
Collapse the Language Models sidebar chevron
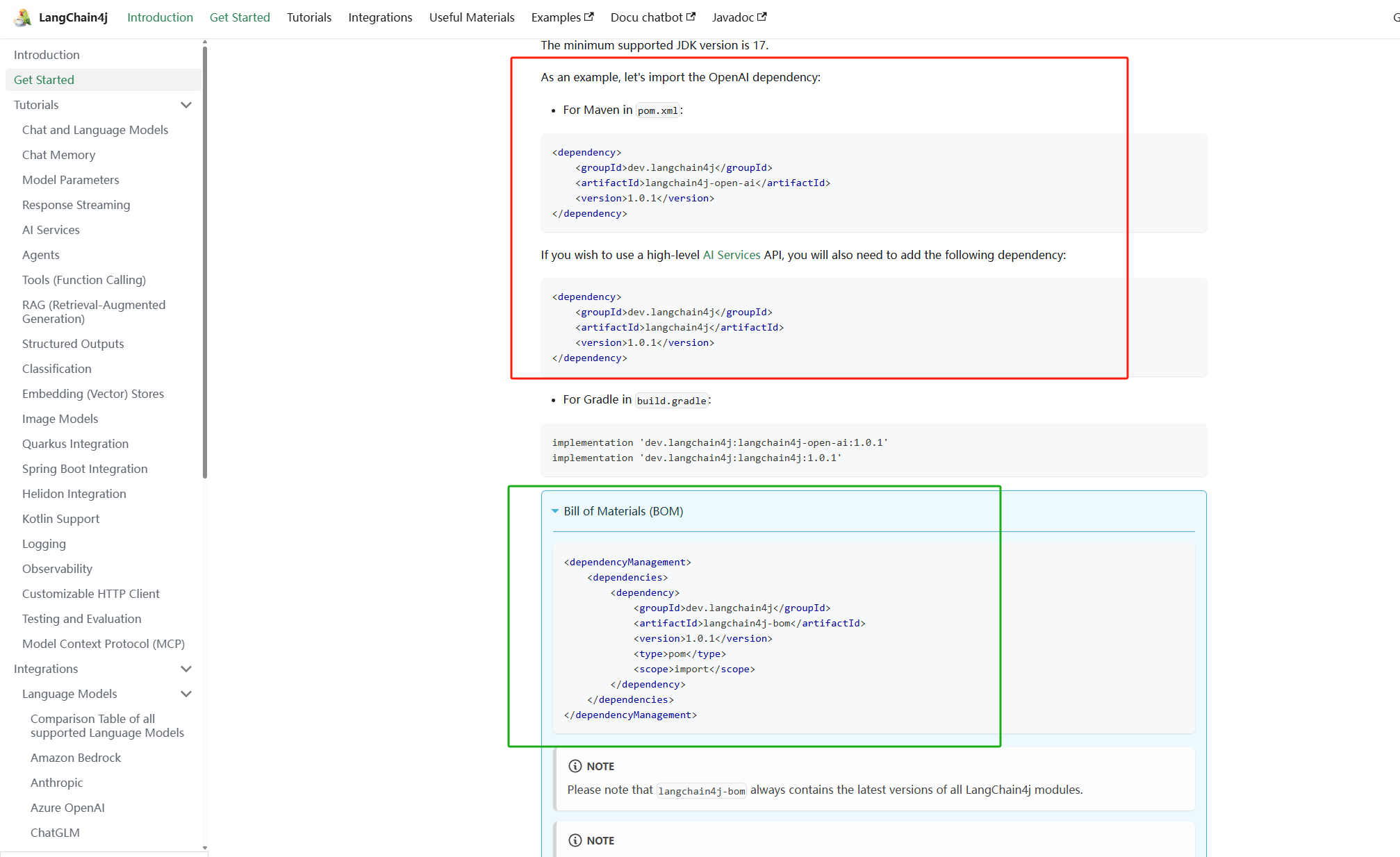(186, 694)
